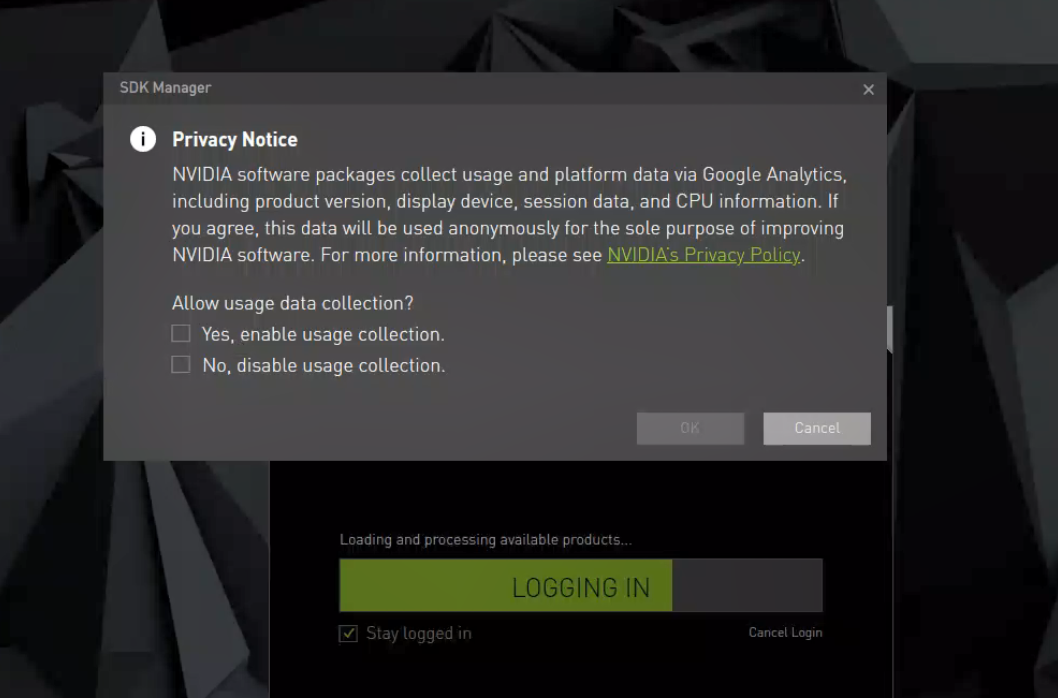Click 'Allow usage data collection?' text
Viewport: 1058px width, 698px height.
(x=292, y=303)
